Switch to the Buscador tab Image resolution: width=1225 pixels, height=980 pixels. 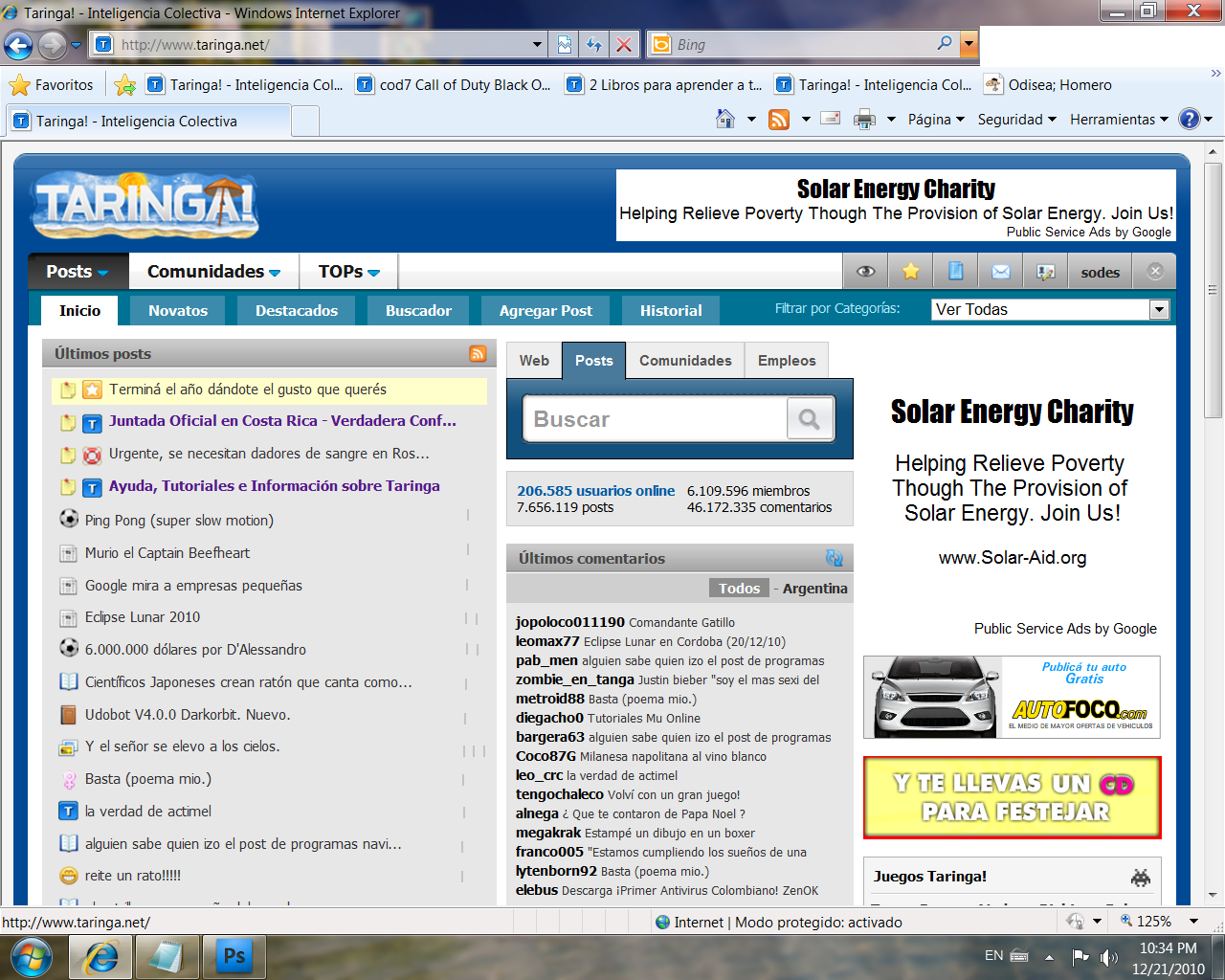(x=418, y=310)
